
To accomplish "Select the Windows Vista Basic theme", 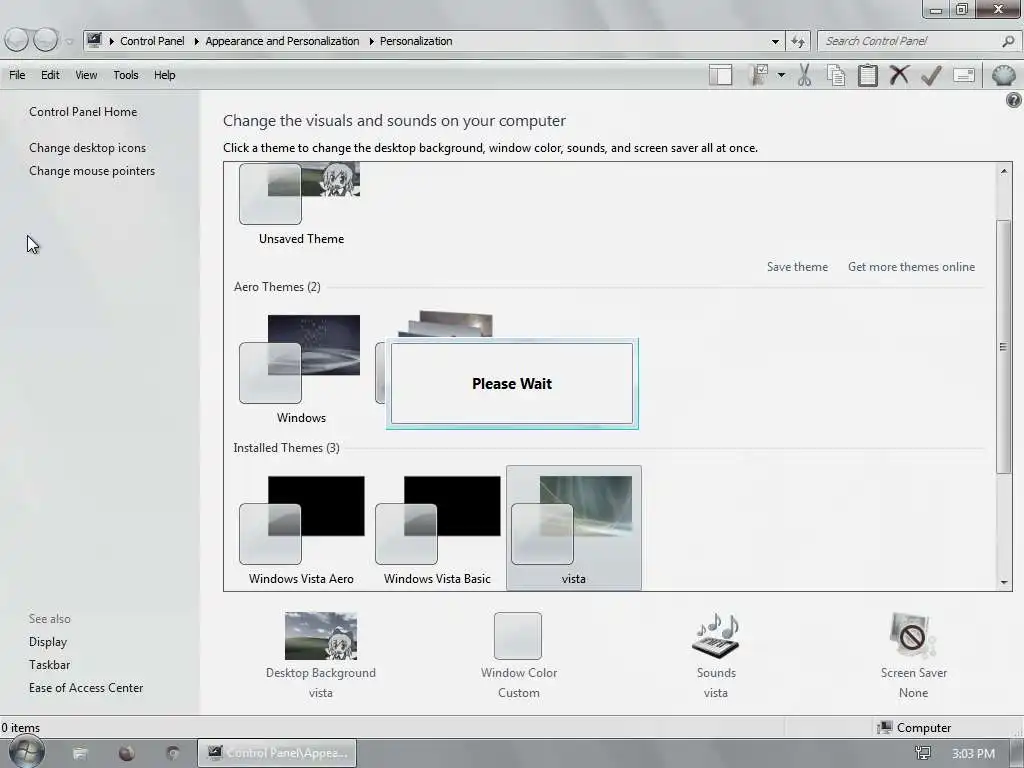I will tap(438, 530).
